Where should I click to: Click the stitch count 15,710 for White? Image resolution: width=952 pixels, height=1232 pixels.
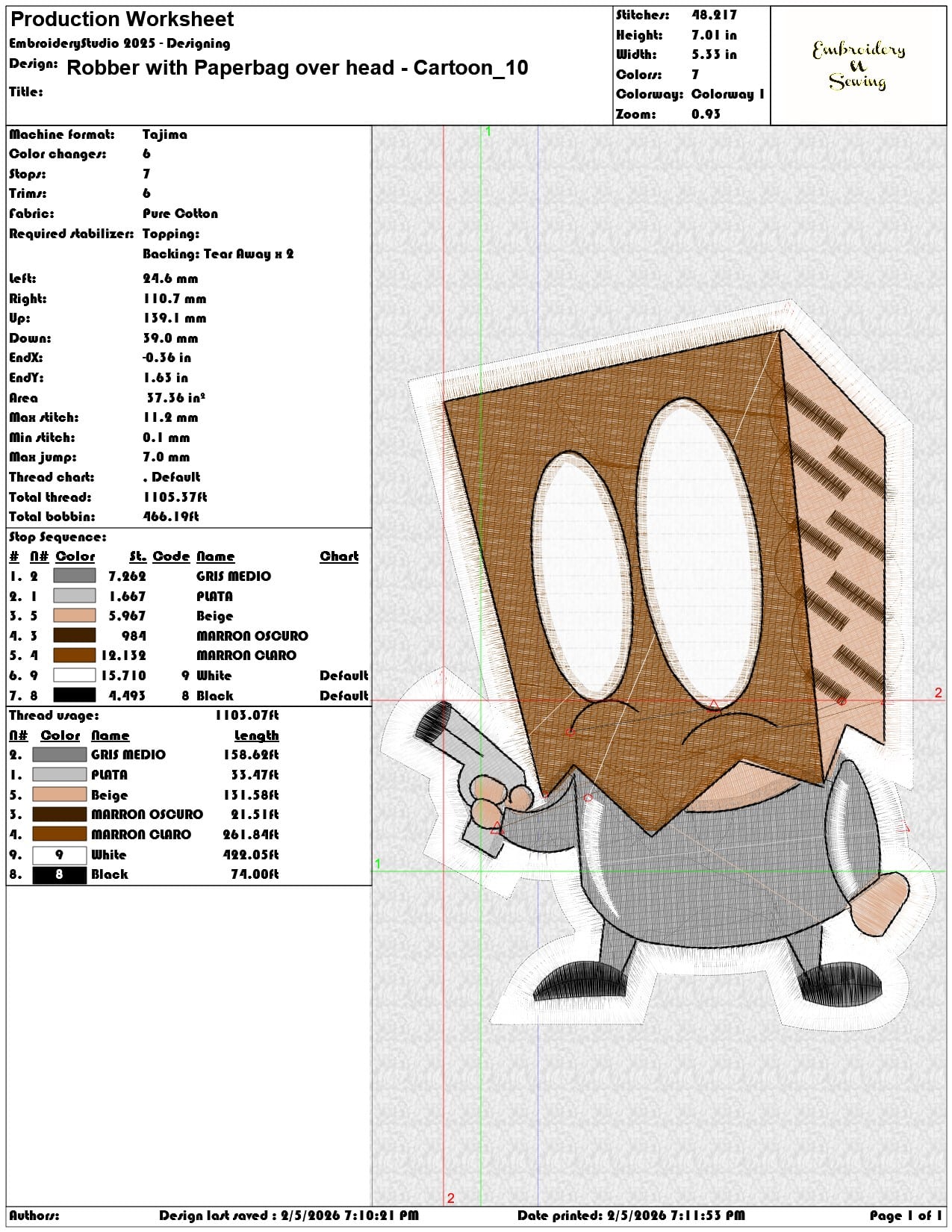point(123,676)
